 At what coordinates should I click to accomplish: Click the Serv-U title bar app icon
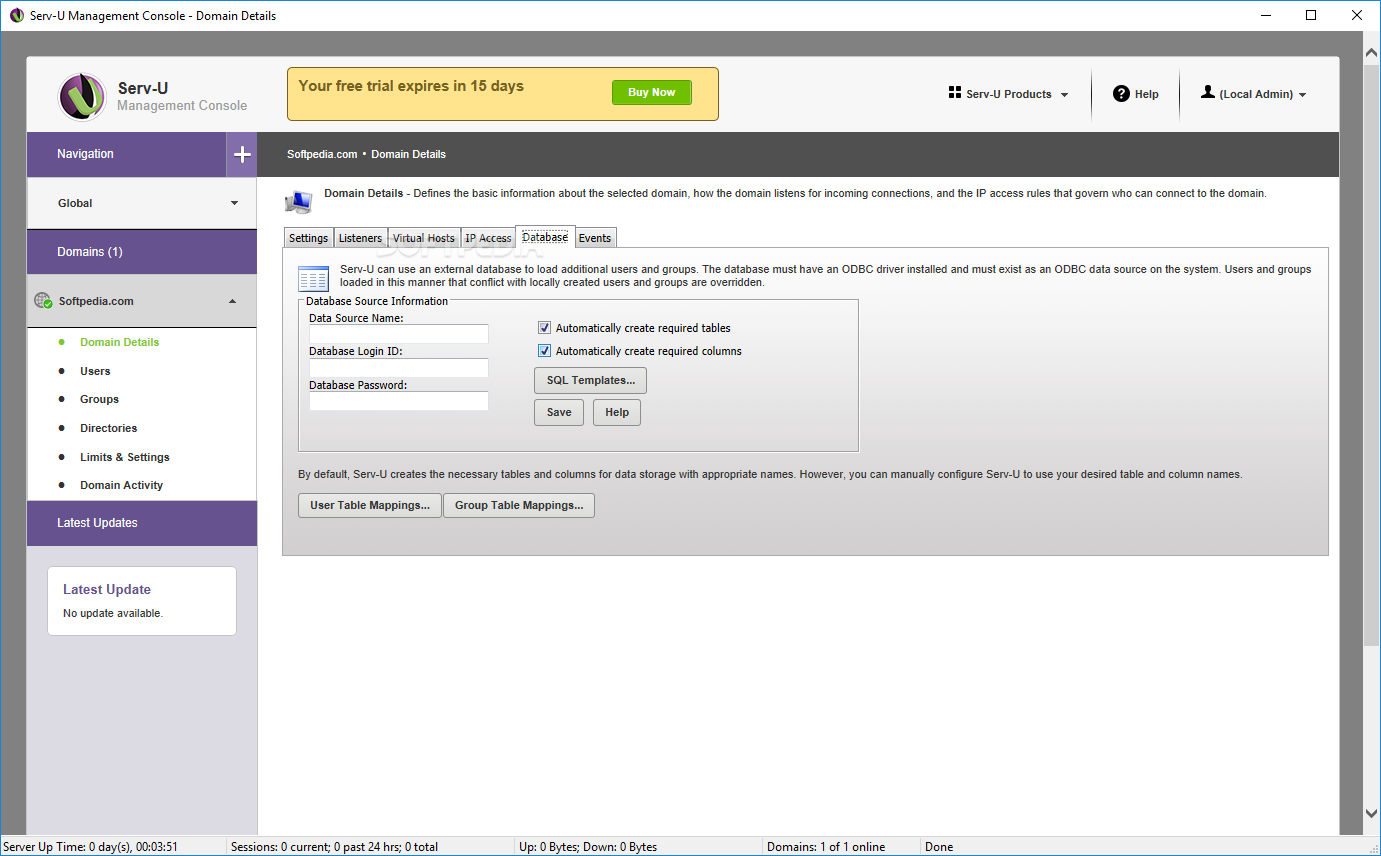(16, 15)
